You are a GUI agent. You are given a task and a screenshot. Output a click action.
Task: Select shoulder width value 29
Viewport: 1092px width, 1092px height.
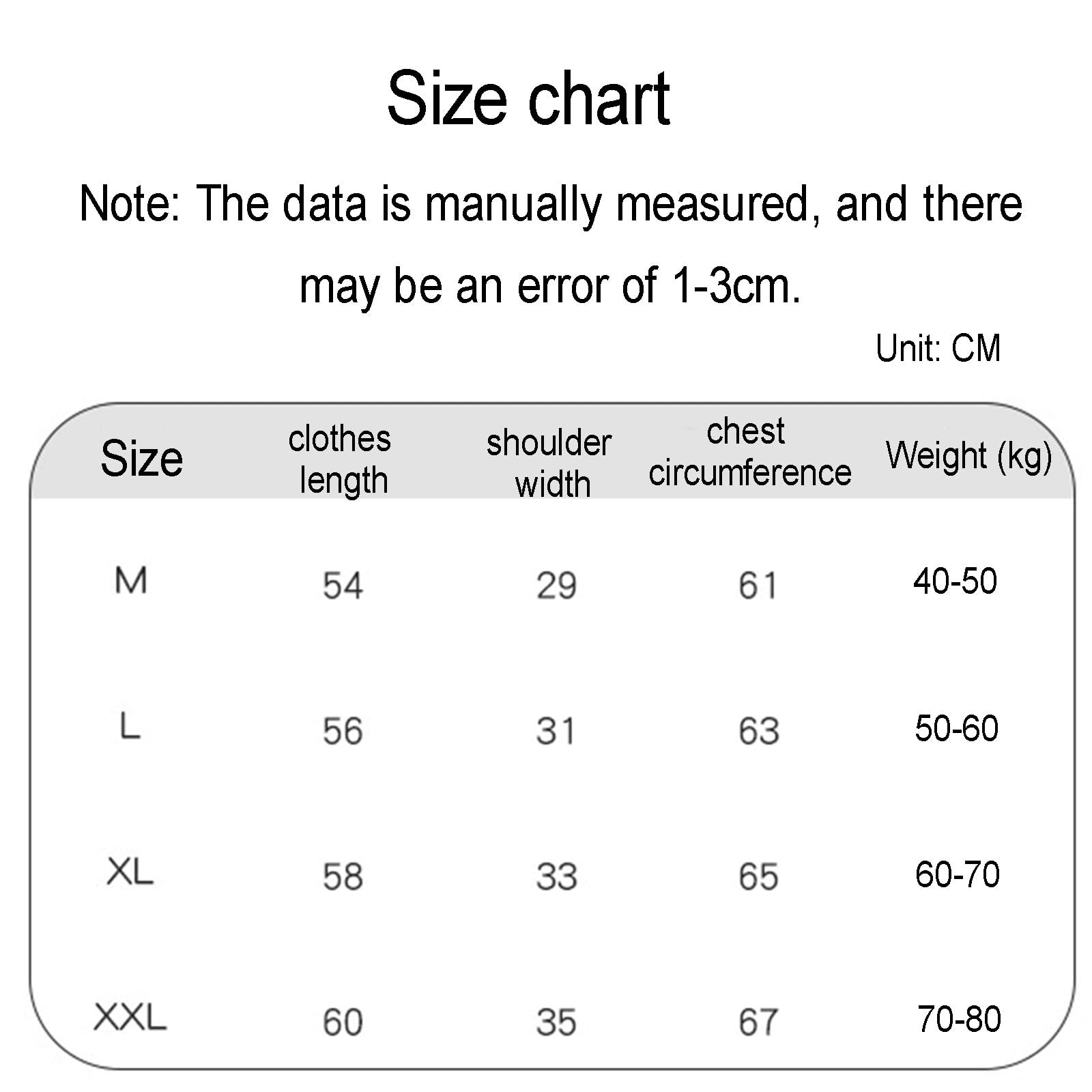tap(556, 586)
